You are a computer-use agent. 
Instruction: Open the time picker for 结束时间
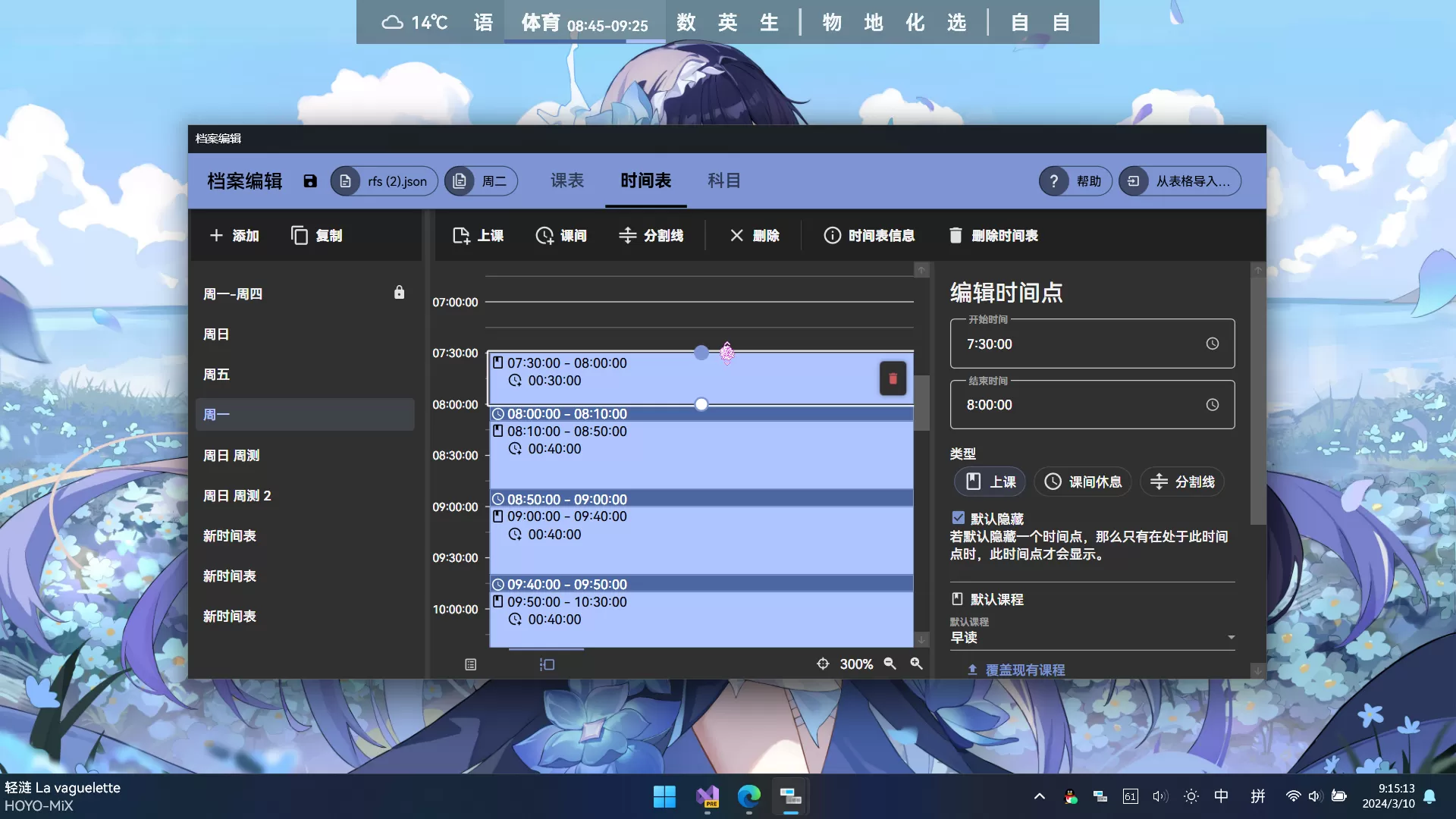coord(1212,405)
